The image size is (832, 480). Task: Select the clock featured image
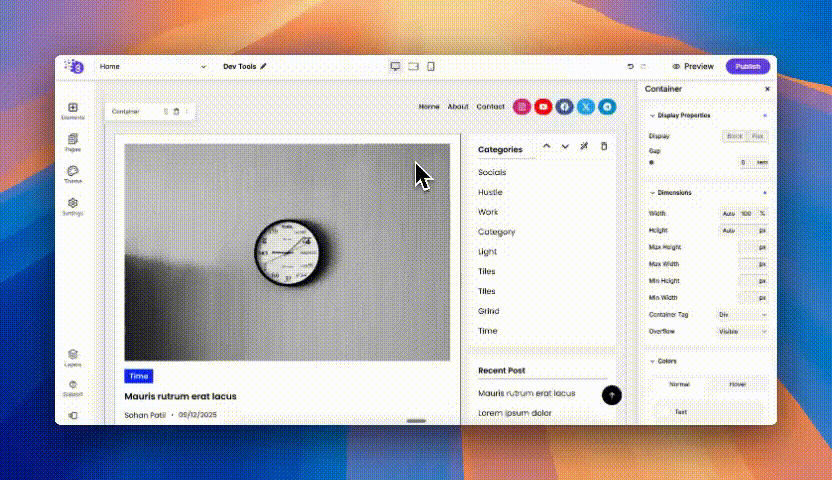click(287, 252)
